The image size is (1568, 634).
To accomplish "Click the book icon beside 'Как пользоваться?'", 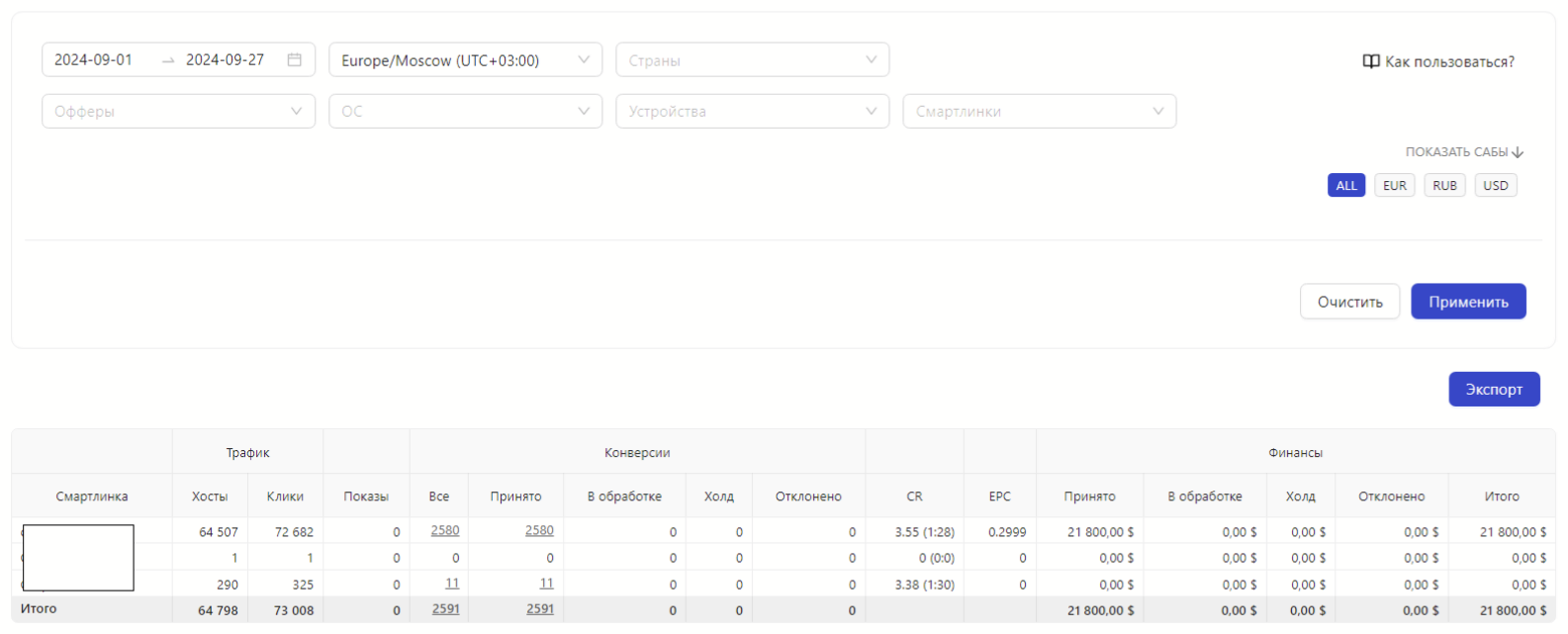I will point(1370,61).
